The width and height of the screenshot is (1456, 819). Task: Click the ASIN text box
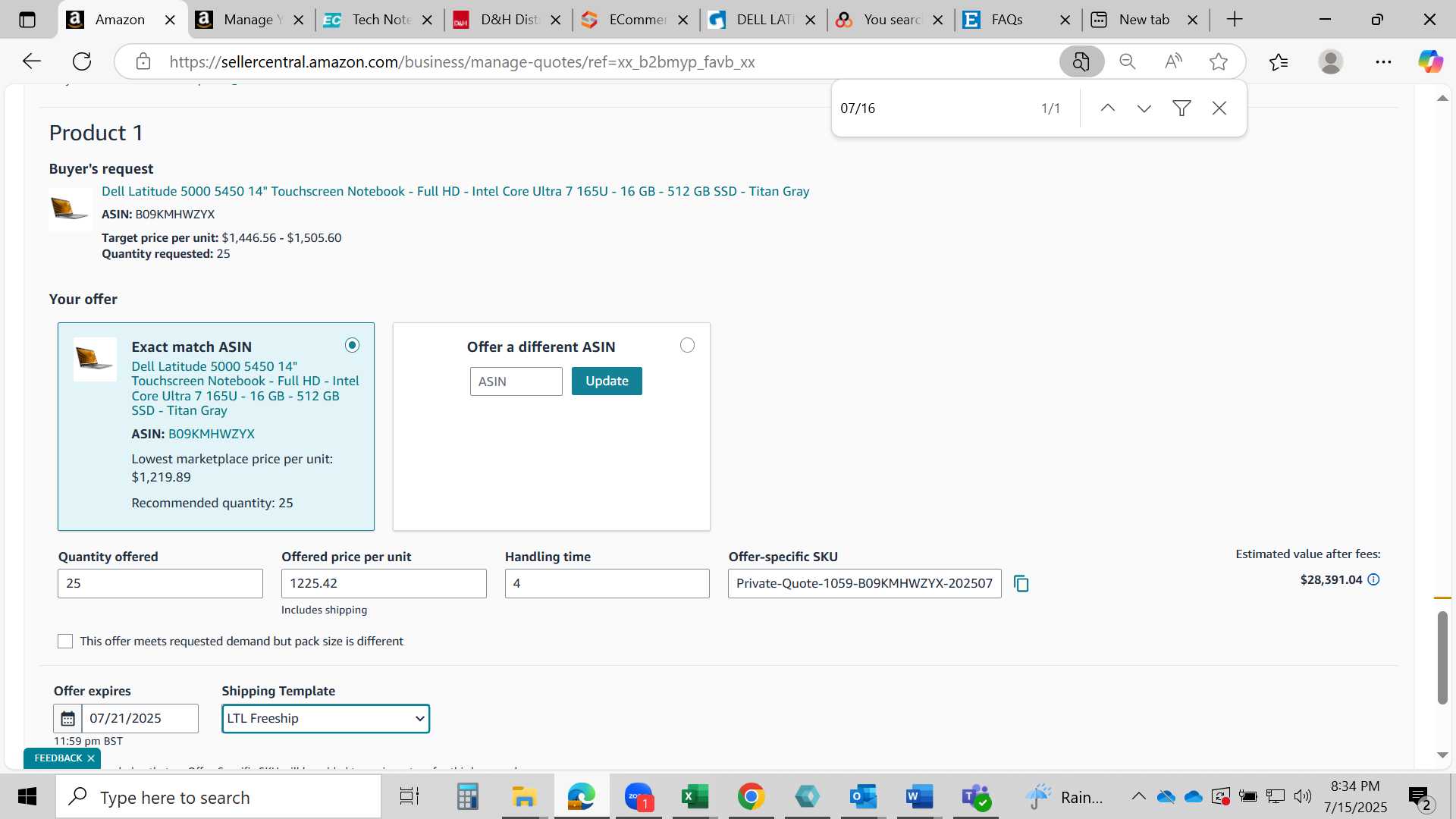(516, 381)
